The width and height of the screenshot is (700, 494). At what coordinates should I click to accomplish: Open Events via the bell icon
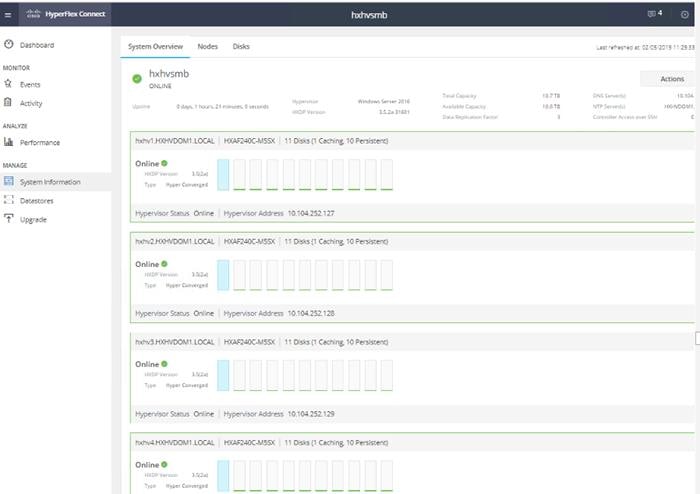(x=8, y=83)
